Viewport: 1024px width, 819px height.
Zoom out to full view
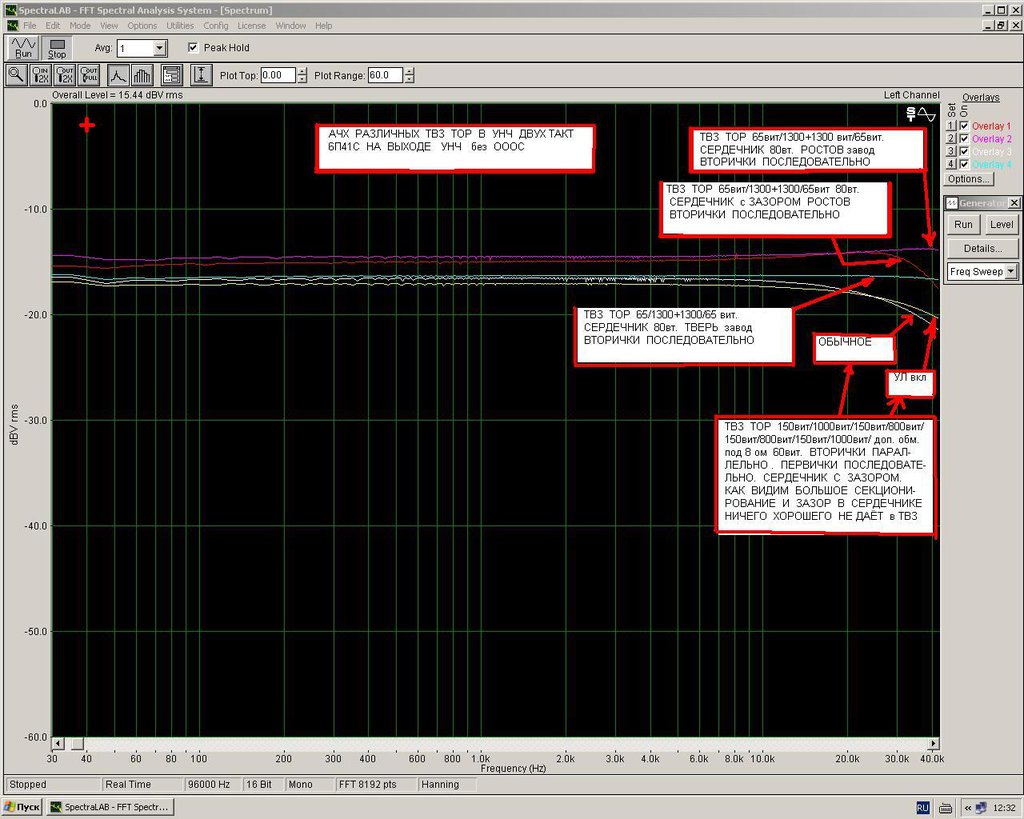coord(88,75)
